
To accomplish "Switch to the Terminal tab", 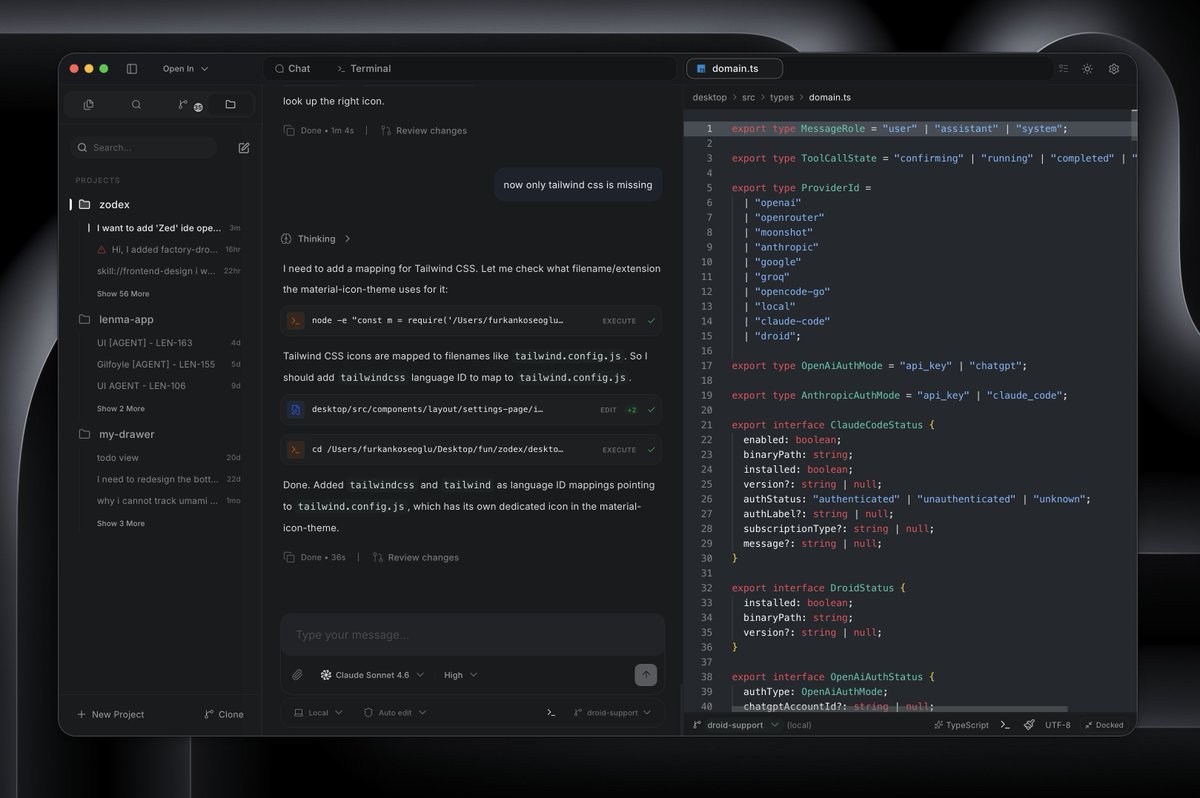I will coord(363,69).
